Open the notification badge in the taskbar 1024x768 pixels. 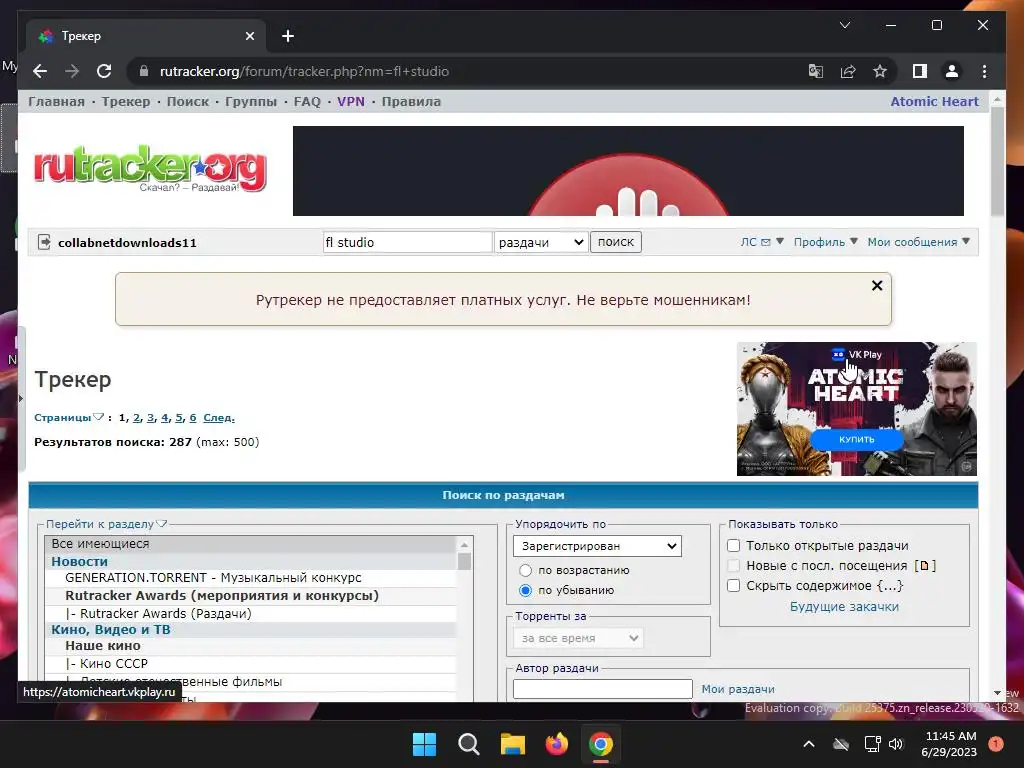995,744
